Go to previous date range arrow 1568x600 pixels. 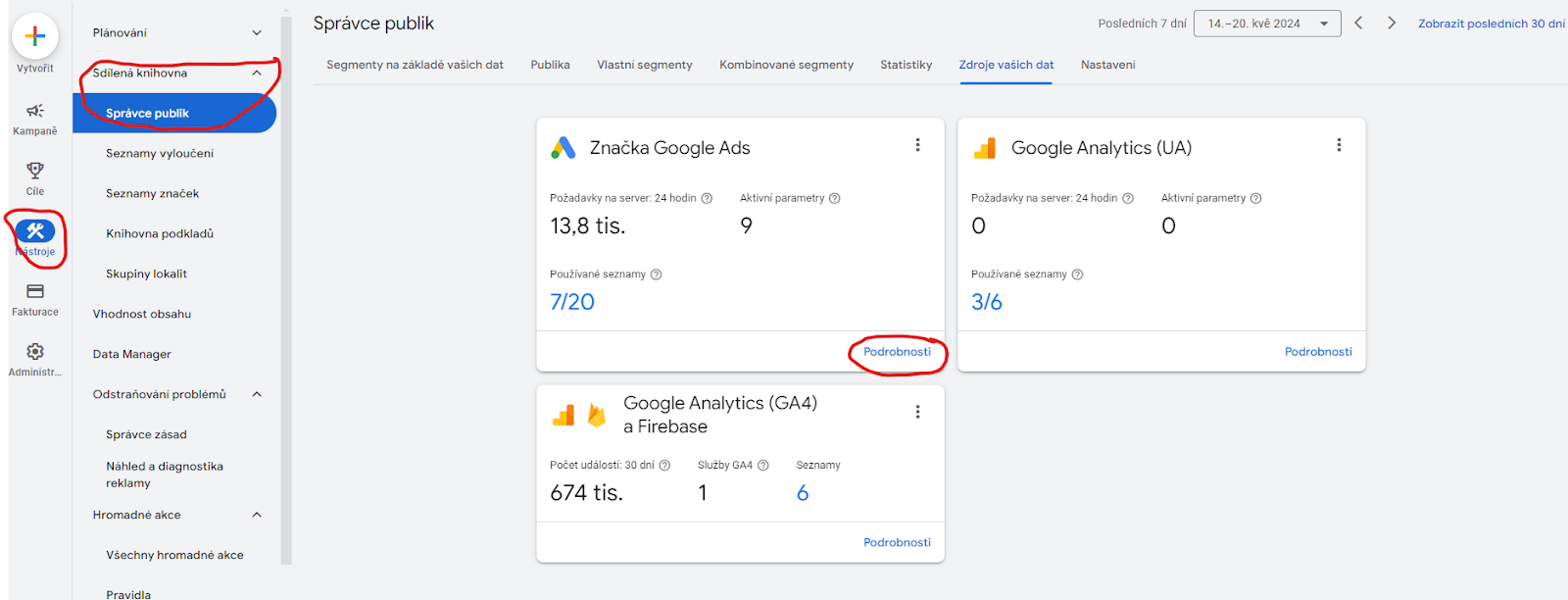1358,23
